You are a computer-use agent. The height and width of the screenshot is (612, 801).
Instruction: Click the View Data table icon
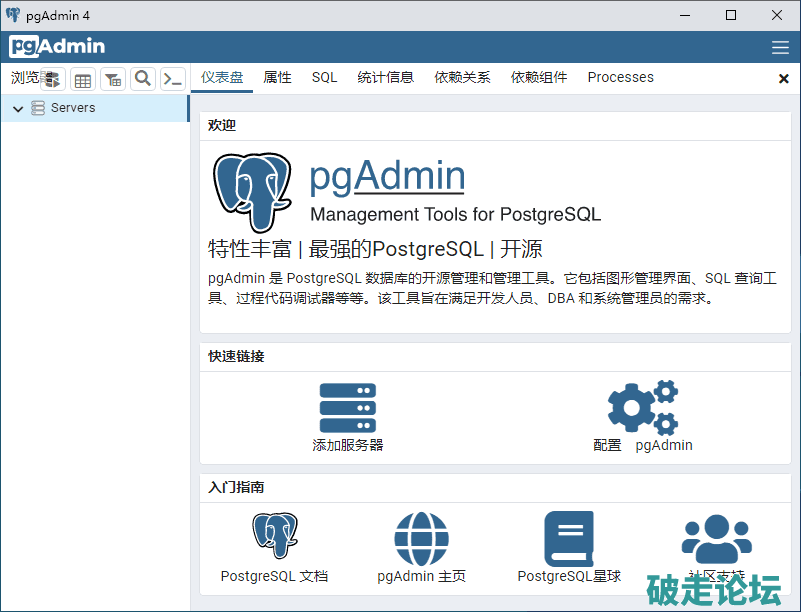point(83,79)
